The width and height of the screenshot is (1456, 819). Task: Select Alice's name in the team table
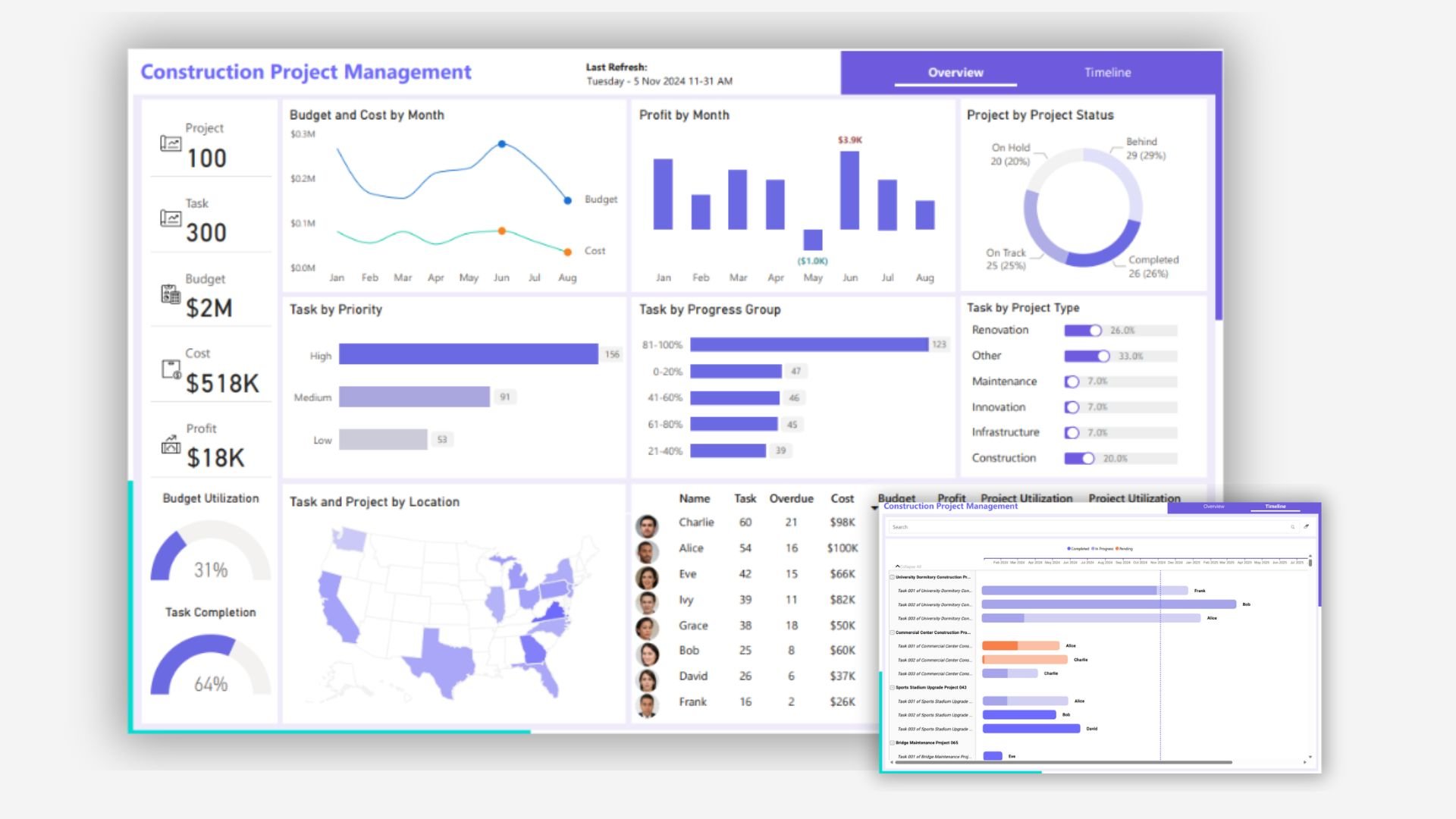click(691, 548)
